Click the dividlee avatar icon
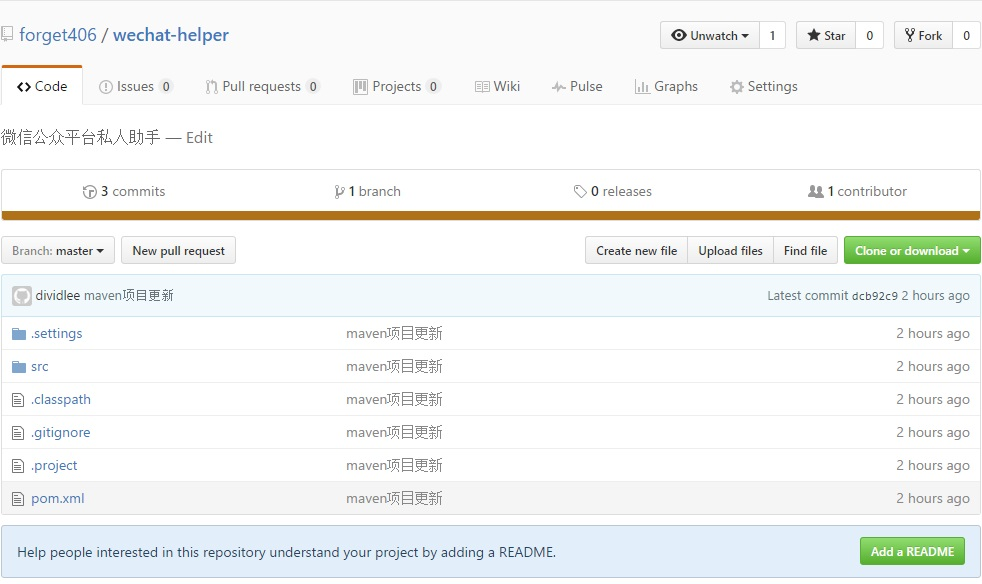Viewport: 982px width, 584px height. coord(22,296)
